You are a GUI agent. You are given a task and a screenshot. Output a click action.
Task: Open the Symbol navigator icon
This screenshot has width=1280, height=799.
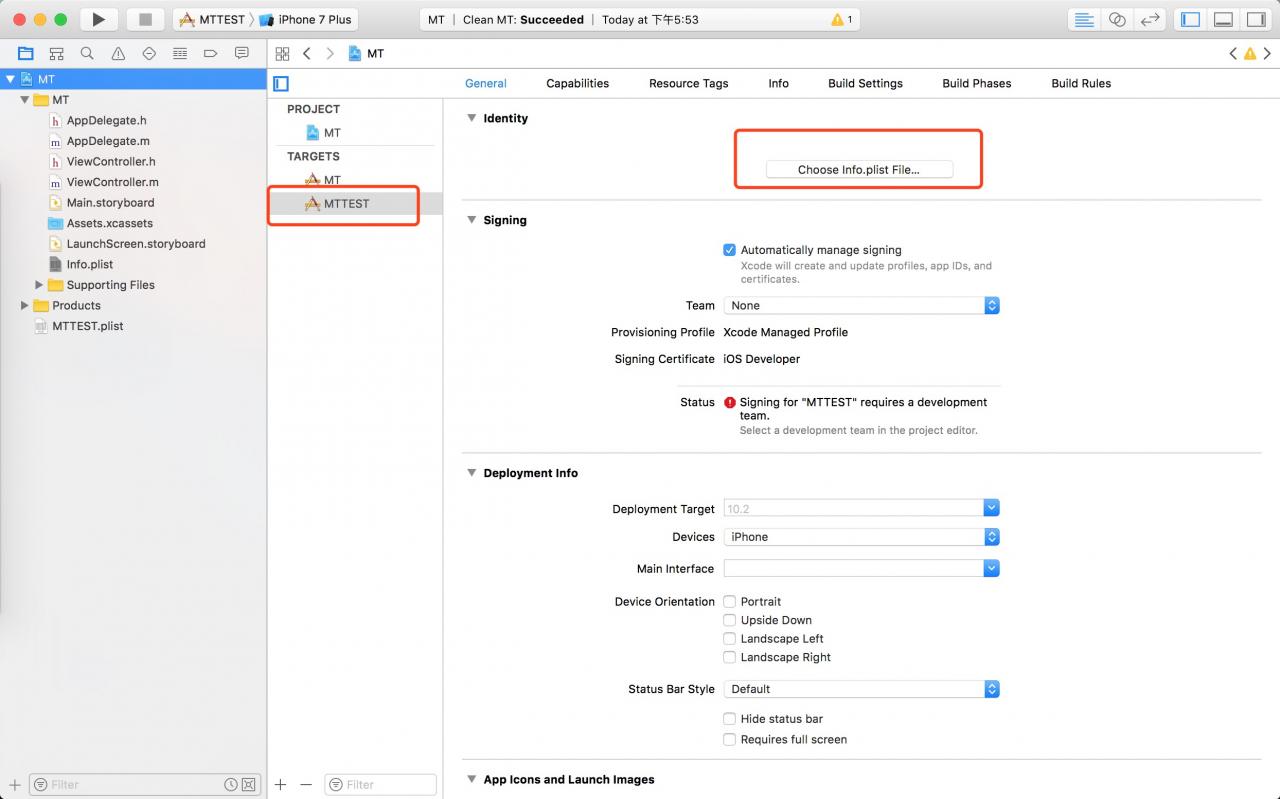point(57,53)
